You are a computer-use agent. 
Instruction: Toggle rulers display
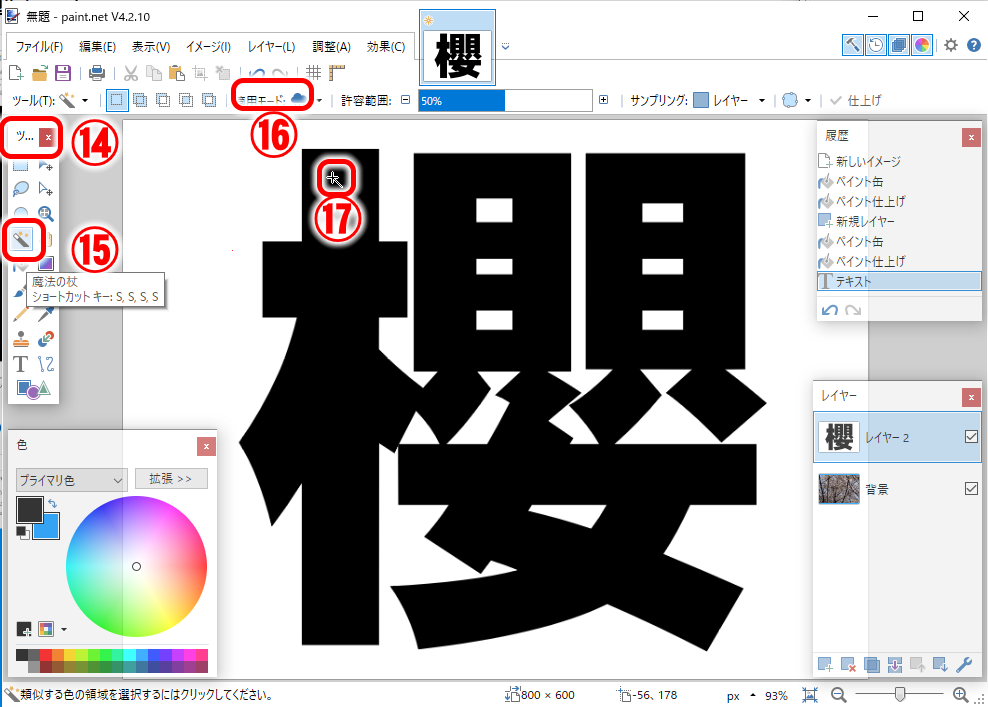tap(337, 73)
